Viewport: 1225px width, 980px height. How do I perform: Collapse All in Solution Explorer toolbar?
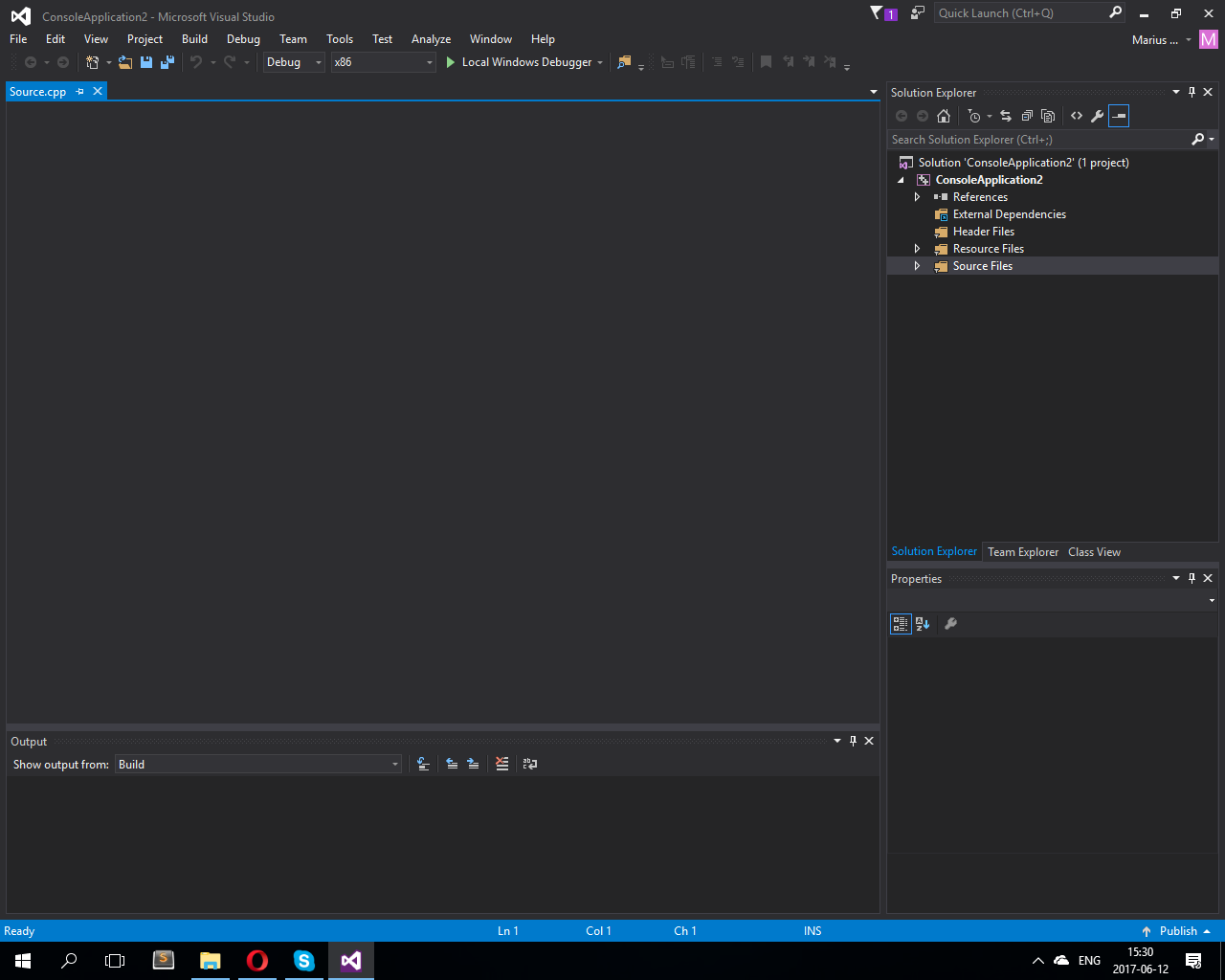[x=1027, y=116]
